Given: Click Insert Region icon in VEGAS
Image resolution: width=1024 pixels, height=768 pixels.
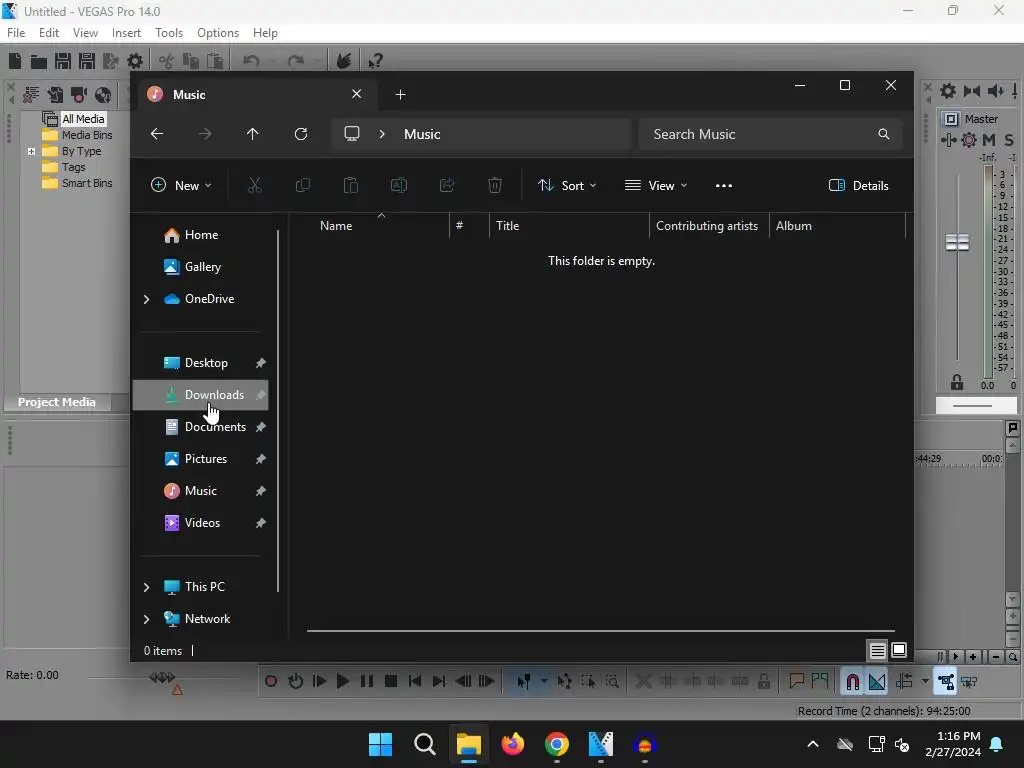Looking at the screenshot, I should pos(820,682).
